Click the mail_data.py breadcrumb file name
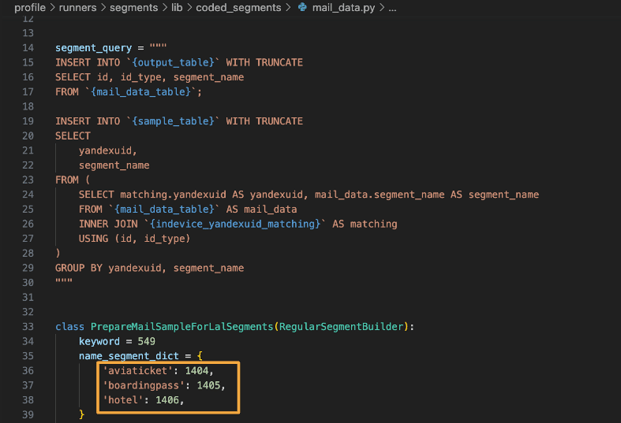Viewport: 621px width, 423px height. click(x=343, y=8)
